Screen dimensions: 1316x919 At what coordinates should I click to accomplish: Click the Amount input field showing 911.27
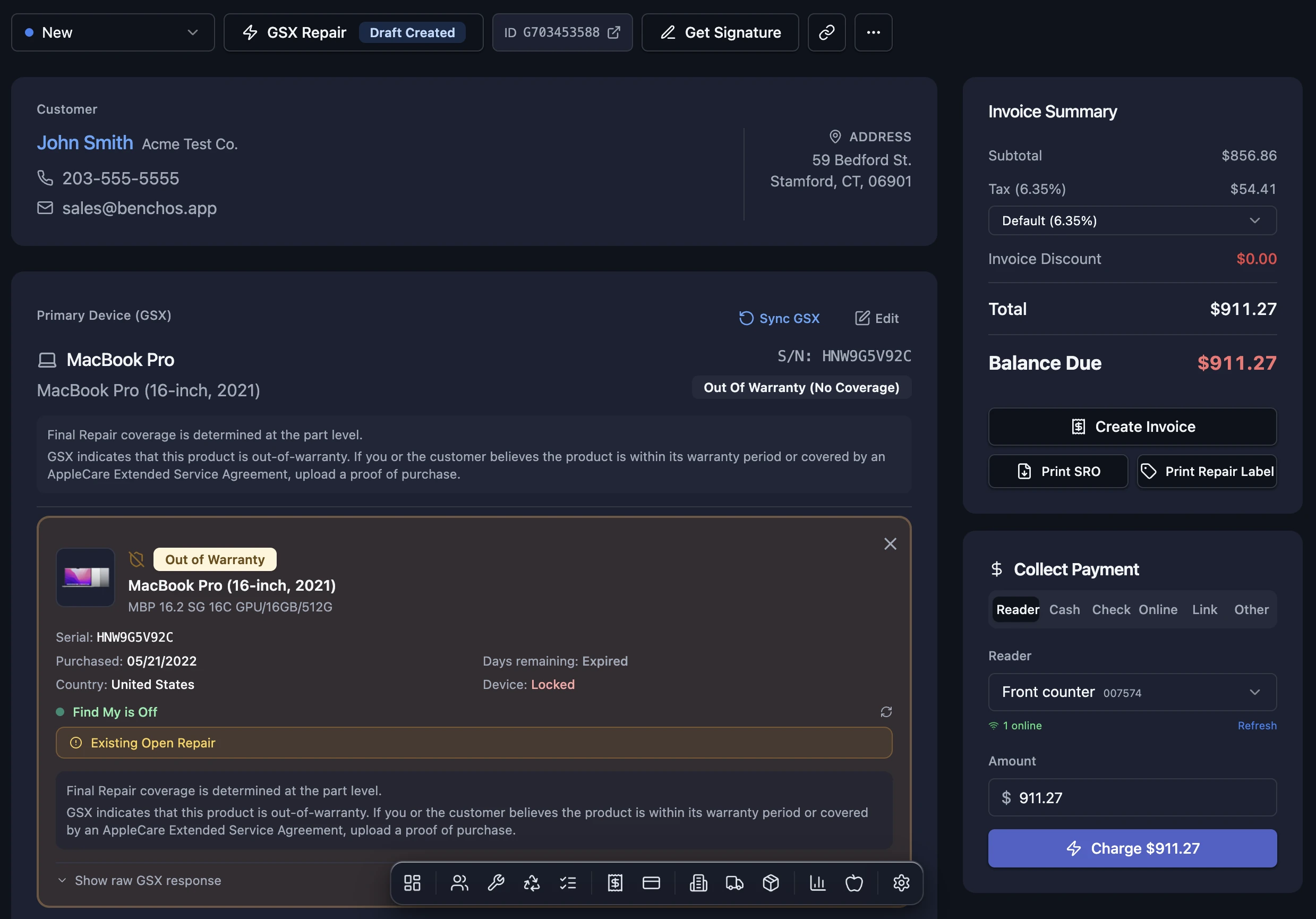coord(1132,797)
